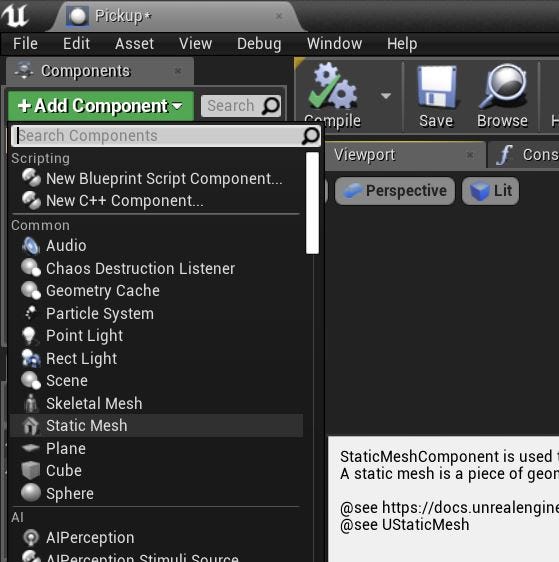The width and height of the screenshot is (559, 562).
Task: Open the Debug menu
Action: (x=259, y=44)
